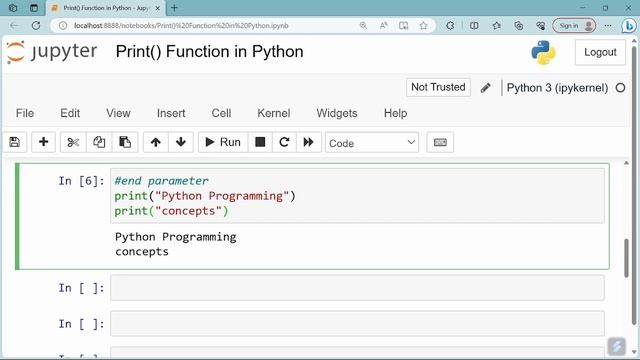Viewport: 640px width, 360px height.
Task: Open the command palette keyboard icon
Action: 440,142
